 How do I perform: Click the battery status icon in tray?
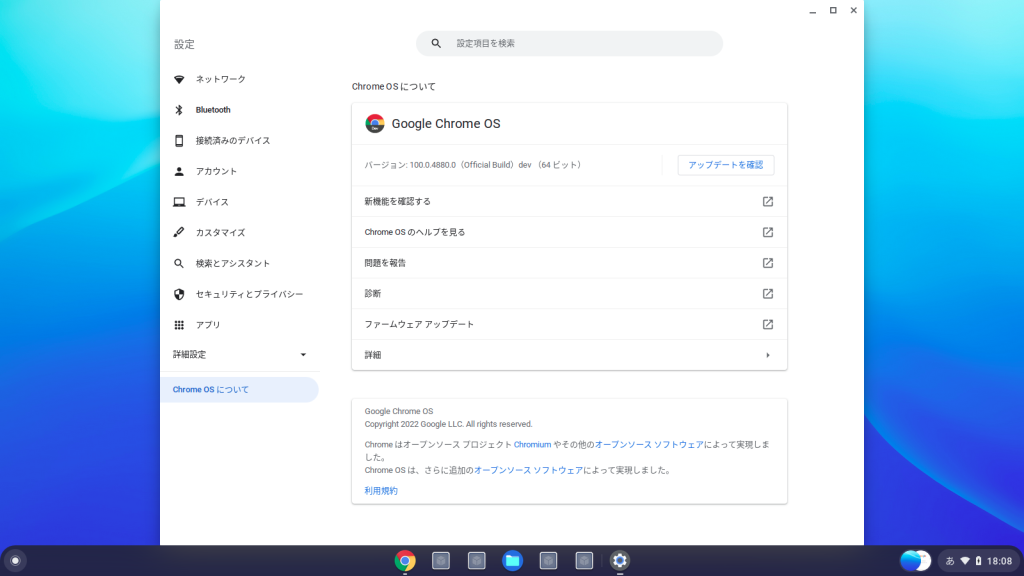(978, 561)
